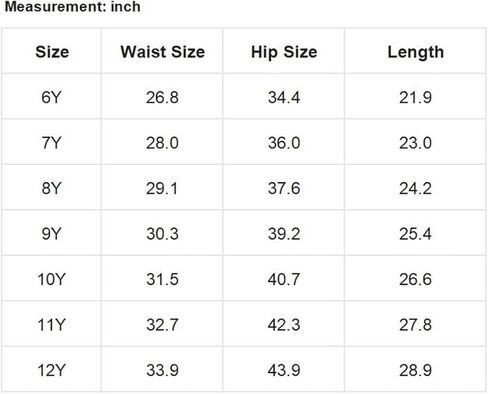Click the hip value 40.7

tap(284, 279)
